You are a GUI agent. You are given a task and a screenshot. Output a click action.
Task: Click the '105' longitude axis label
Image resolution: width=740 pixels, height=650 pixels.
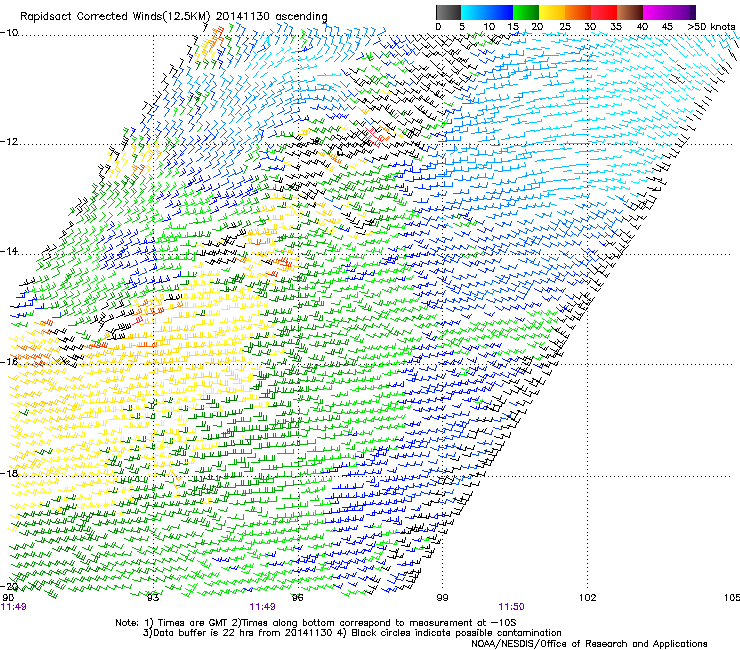732,598
